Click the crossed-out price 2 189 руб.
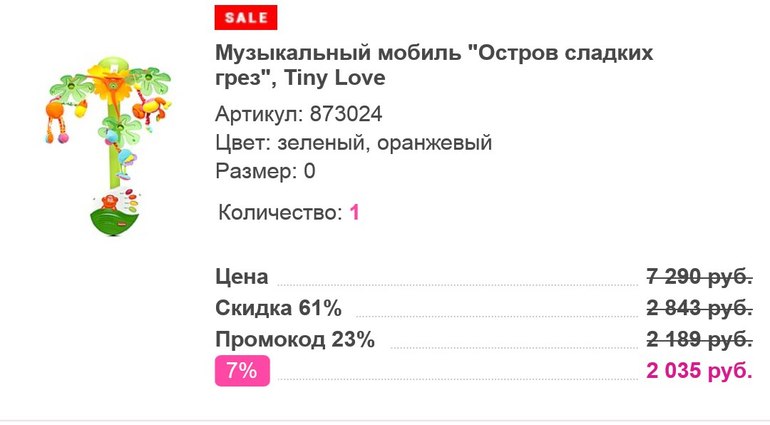The image size is (770, 425). coord(699,339)
